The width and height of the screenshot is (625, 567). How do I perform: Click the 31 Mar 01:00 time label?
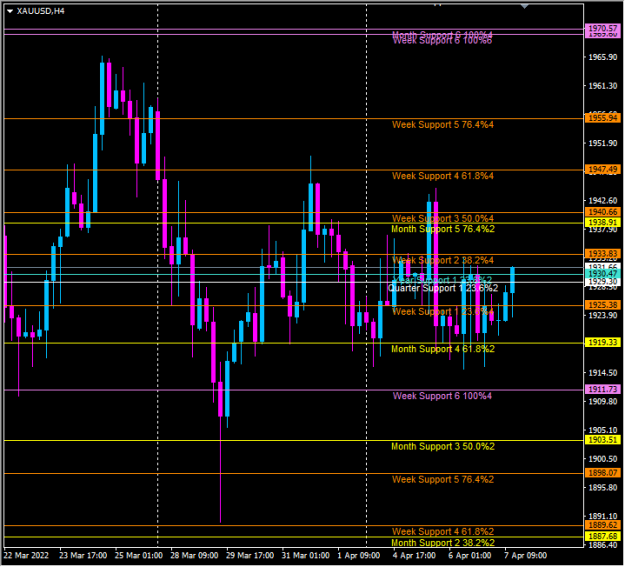tap(306, 555)
